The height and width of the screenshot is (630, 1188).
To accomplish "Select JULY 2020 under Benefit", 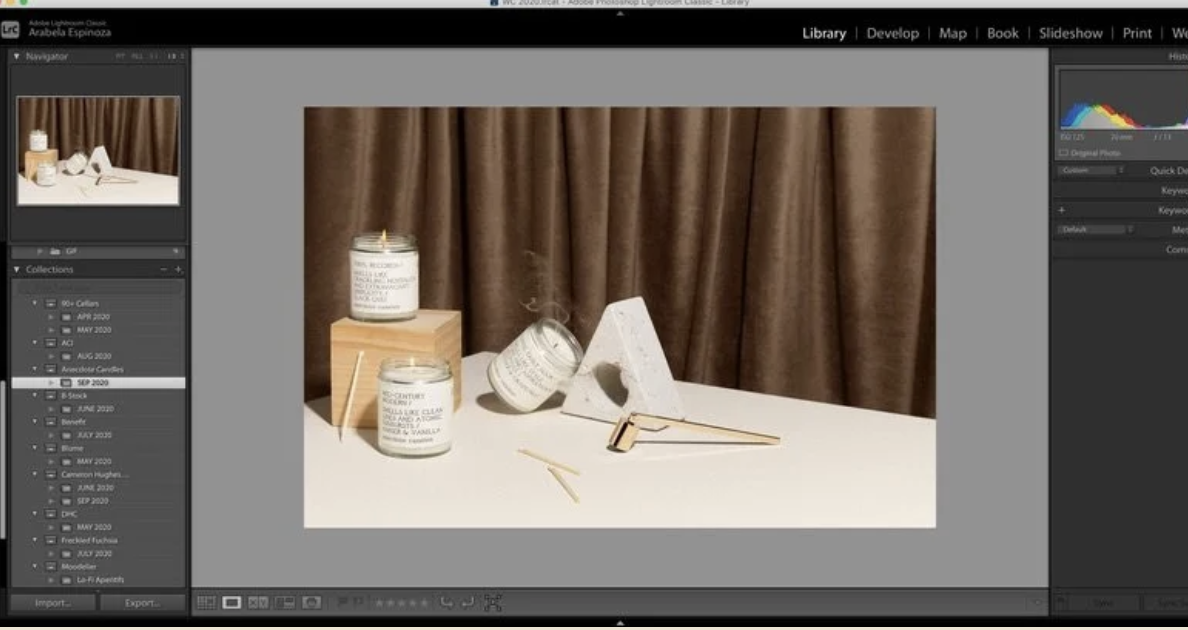I will (x=95, y=435).
